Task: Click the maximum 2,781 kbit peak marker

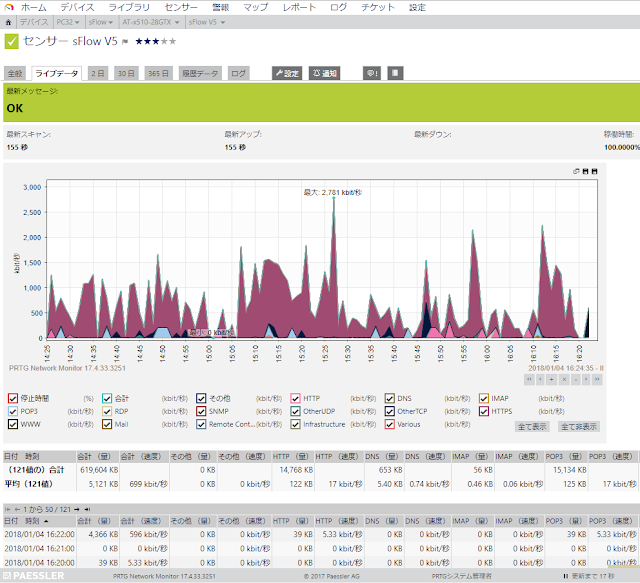Action: (x=333, y=198)
